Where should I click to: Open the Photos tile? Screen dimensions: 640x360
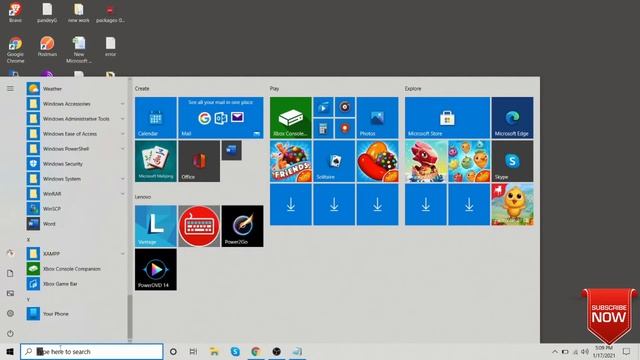tap(377, 118)
